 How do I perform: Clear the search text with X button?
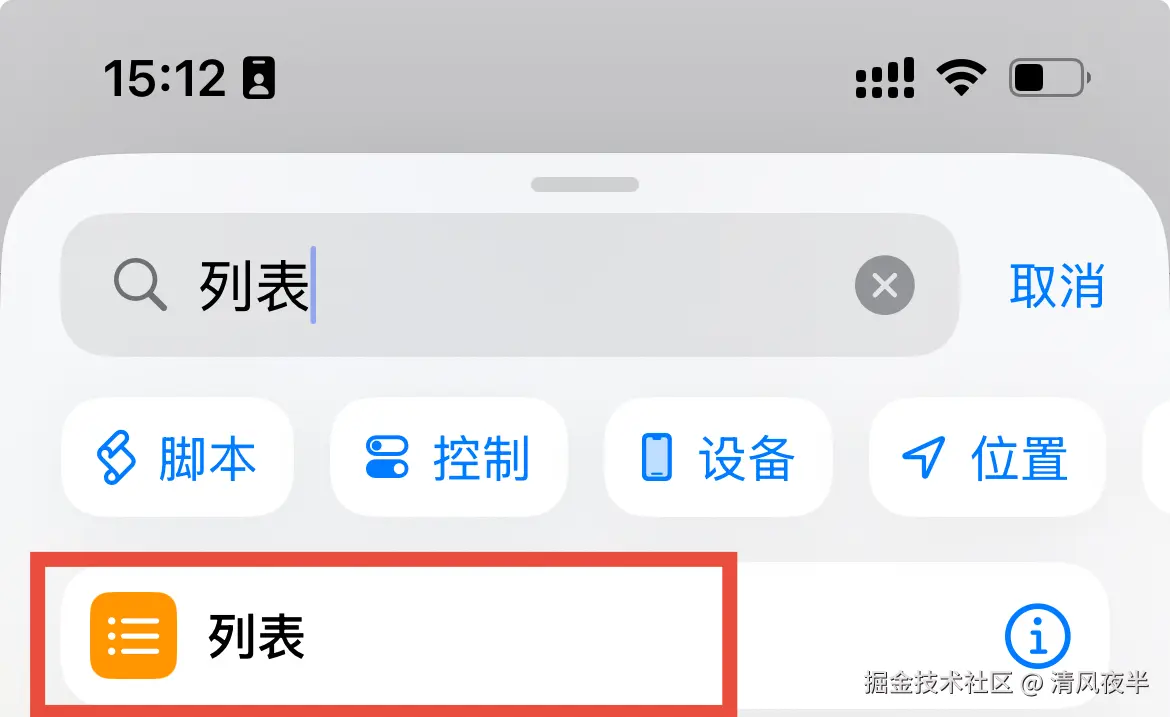(x=884, y=285)
